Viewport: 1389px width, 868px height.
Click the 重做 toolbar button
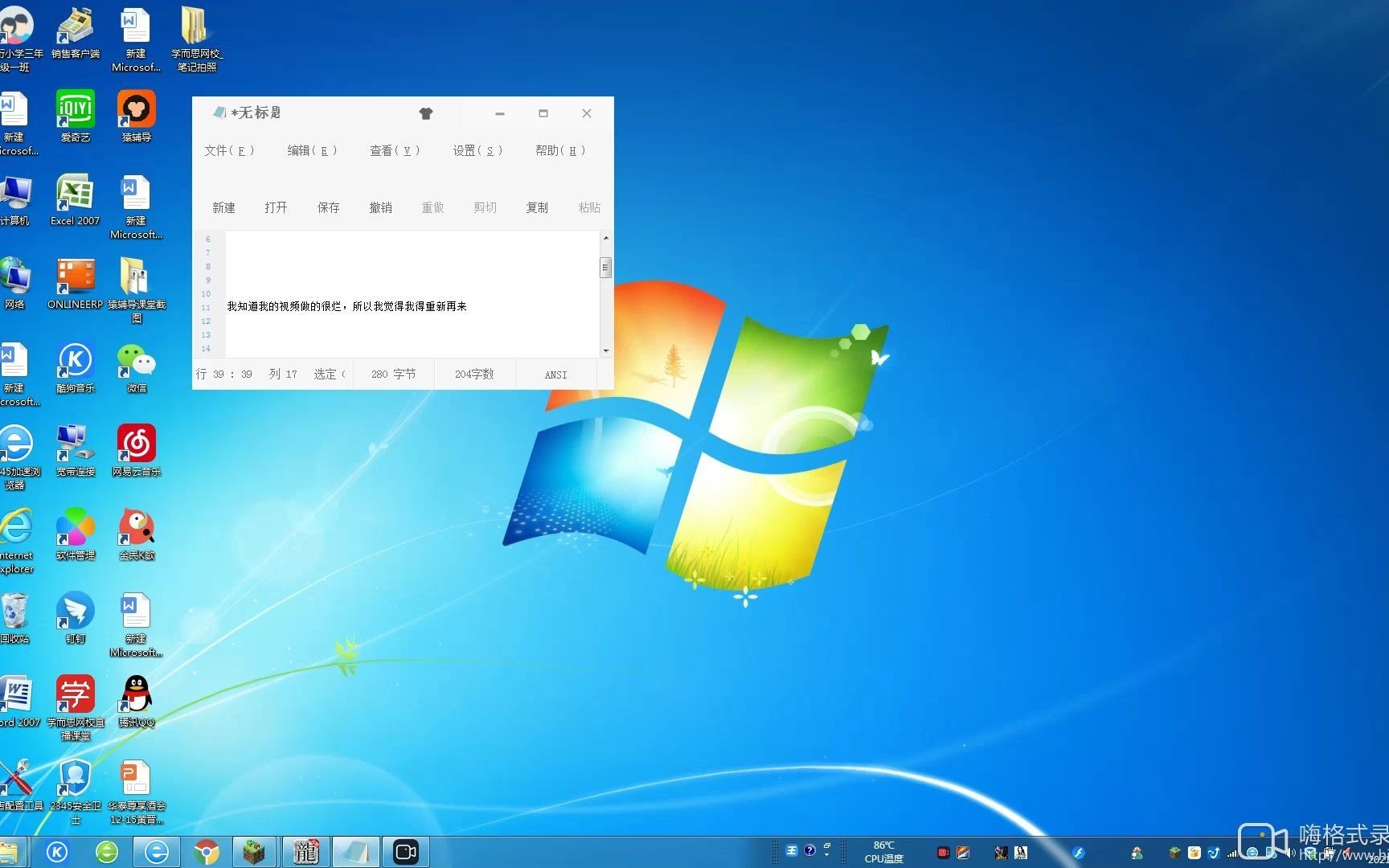(432, 207)
